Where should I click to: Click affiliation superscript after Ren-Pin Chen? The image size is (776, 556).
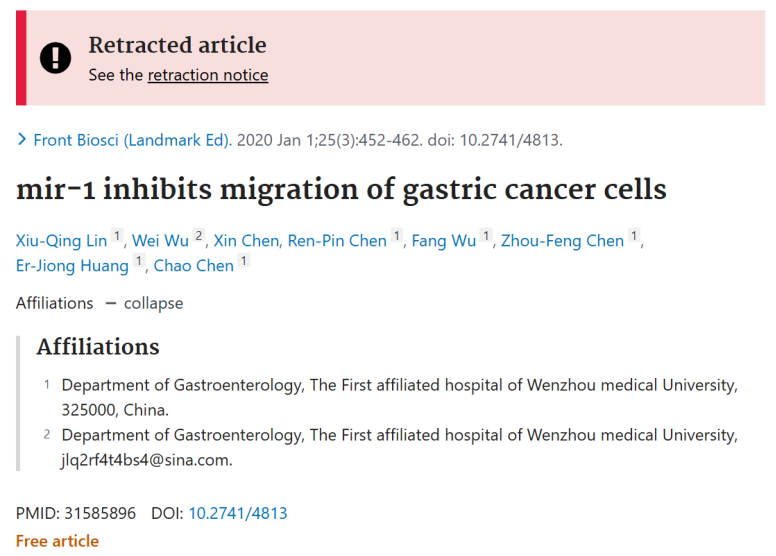click(396, 235)
